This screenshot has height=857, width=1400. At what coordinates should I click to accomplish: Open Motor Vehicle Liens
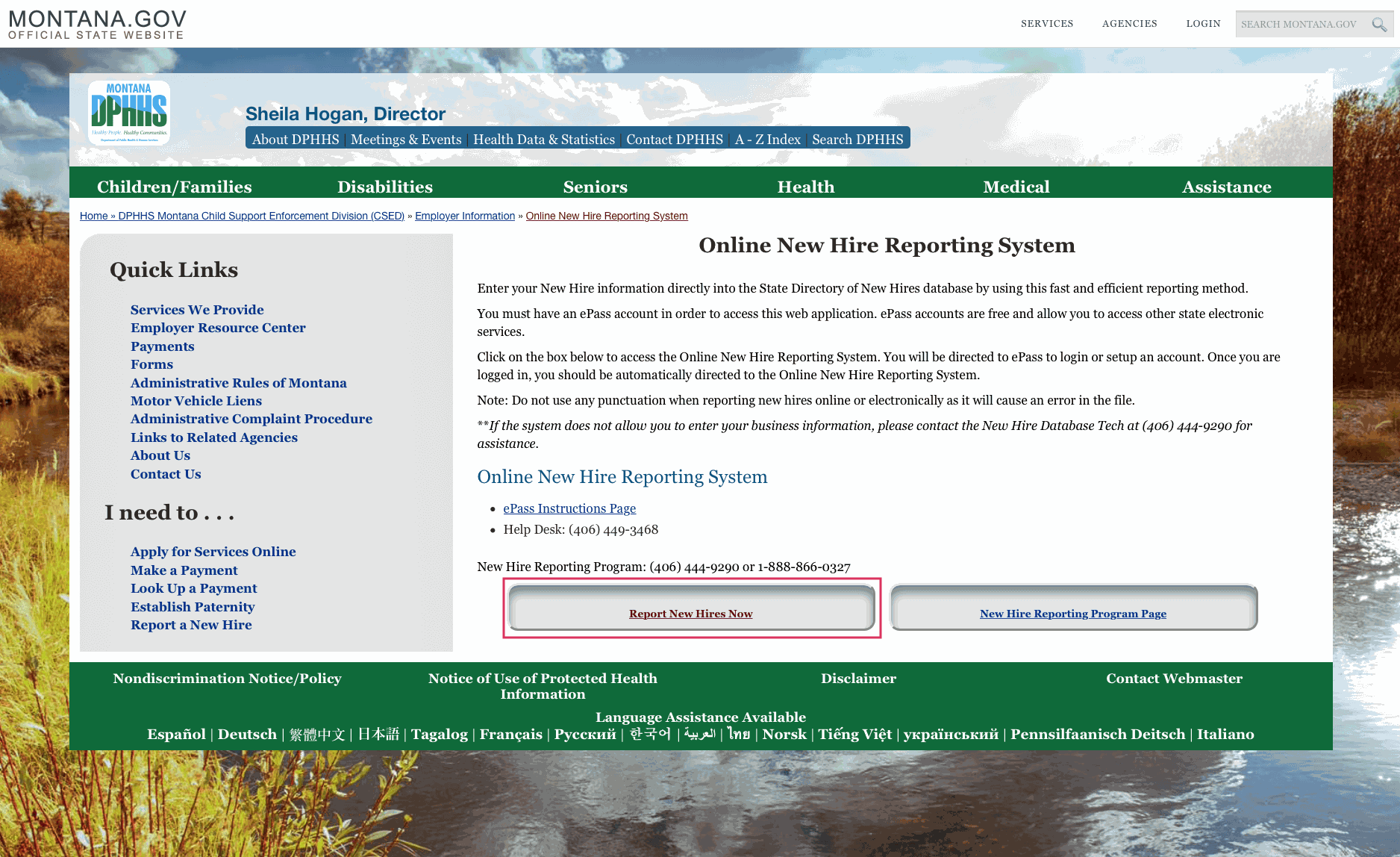[196, 401]
